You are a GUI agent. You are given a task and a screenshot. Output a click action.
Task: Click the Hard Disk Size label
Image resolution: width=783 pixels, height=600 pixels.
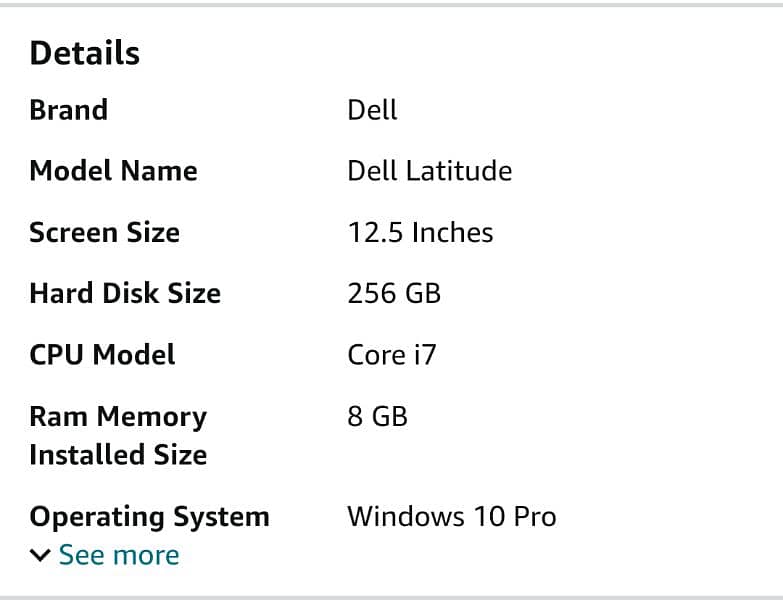125,293
